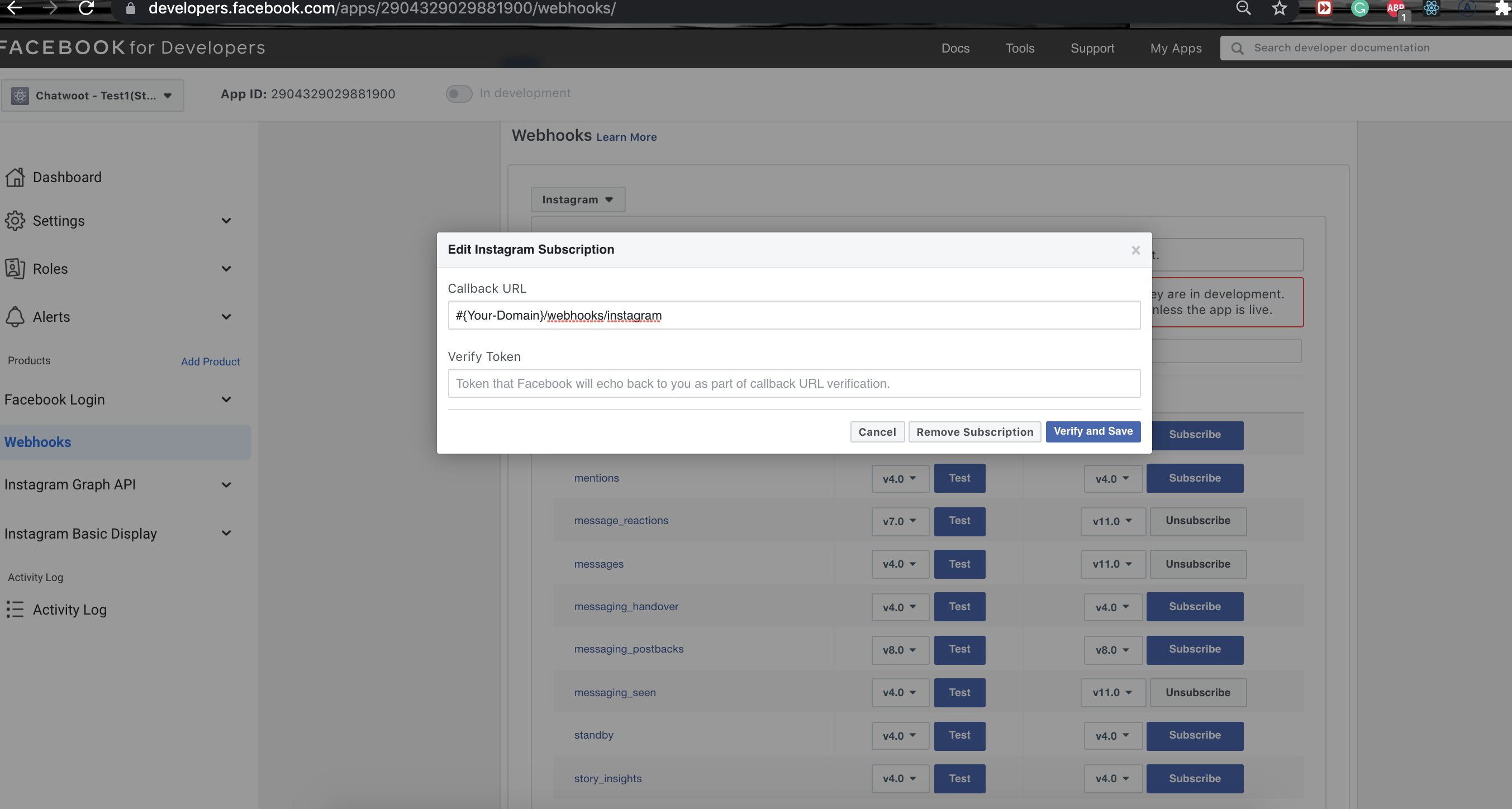Open My Apps menu item
The height and width of the screenshot is (809, 1512).
(1175, 47)
